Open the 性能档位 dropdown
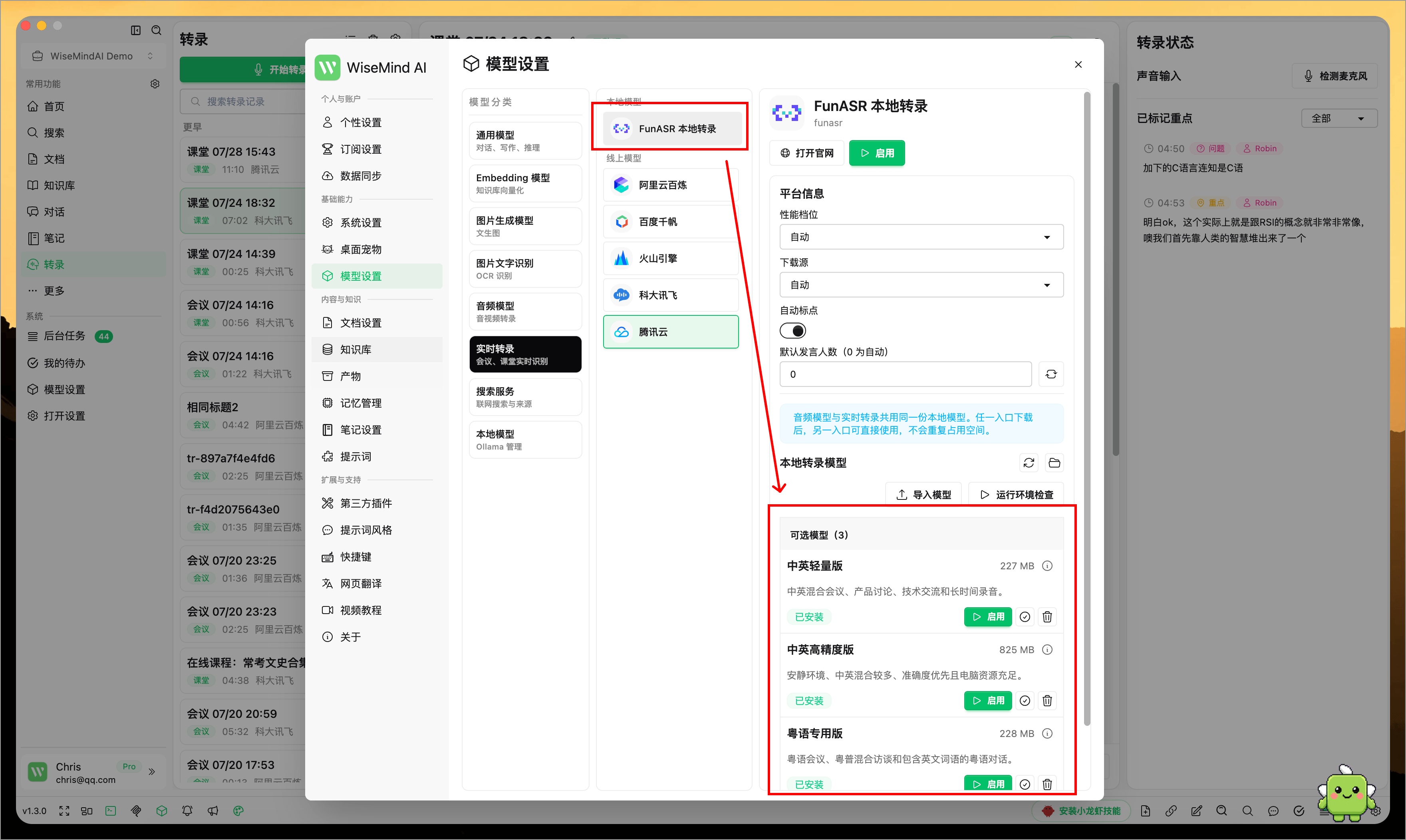The image size is (1406, 840). (921, 237)
